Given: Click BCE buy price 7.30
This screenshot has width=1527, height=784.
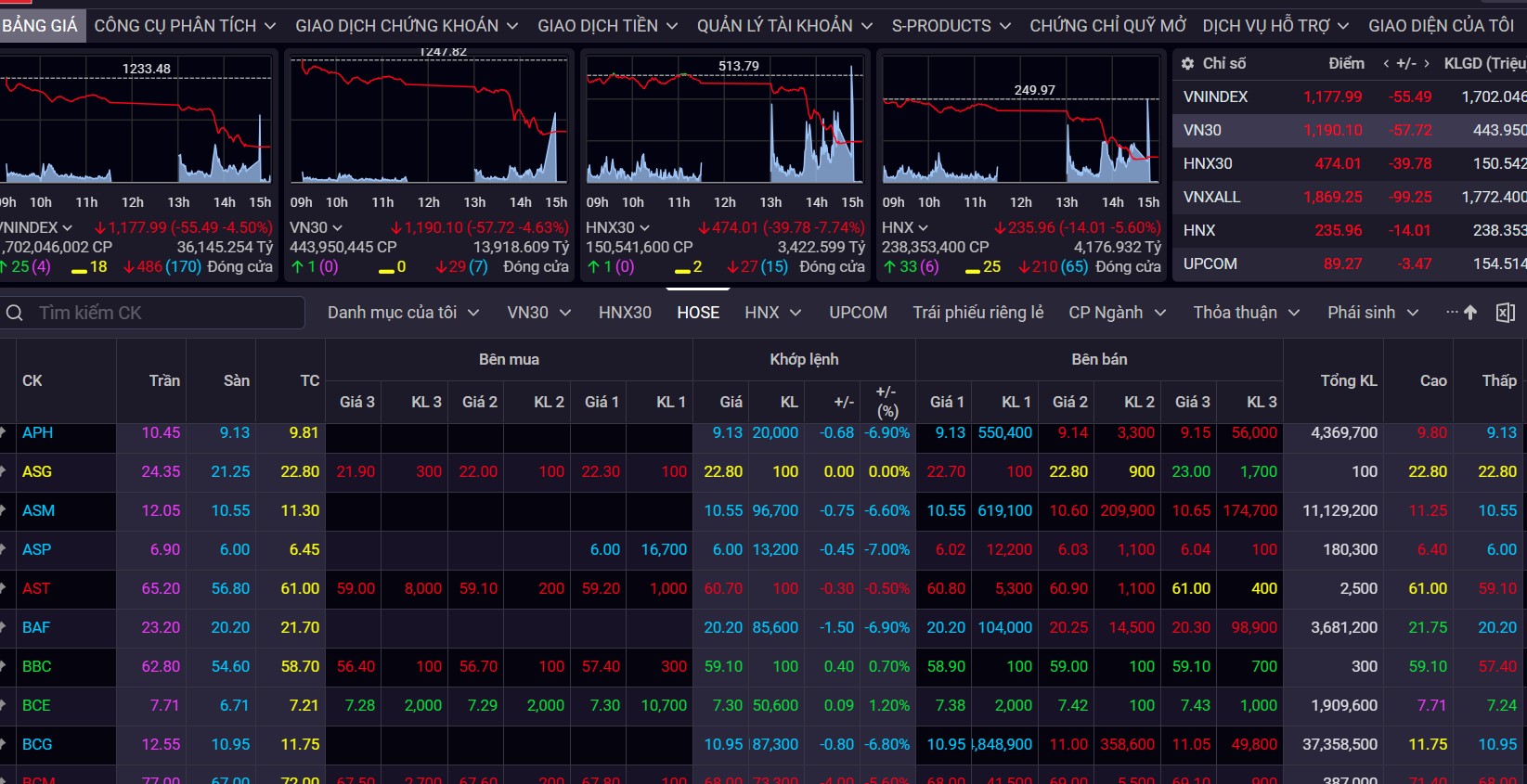Looking at the screenshot, I should (605, 705).
